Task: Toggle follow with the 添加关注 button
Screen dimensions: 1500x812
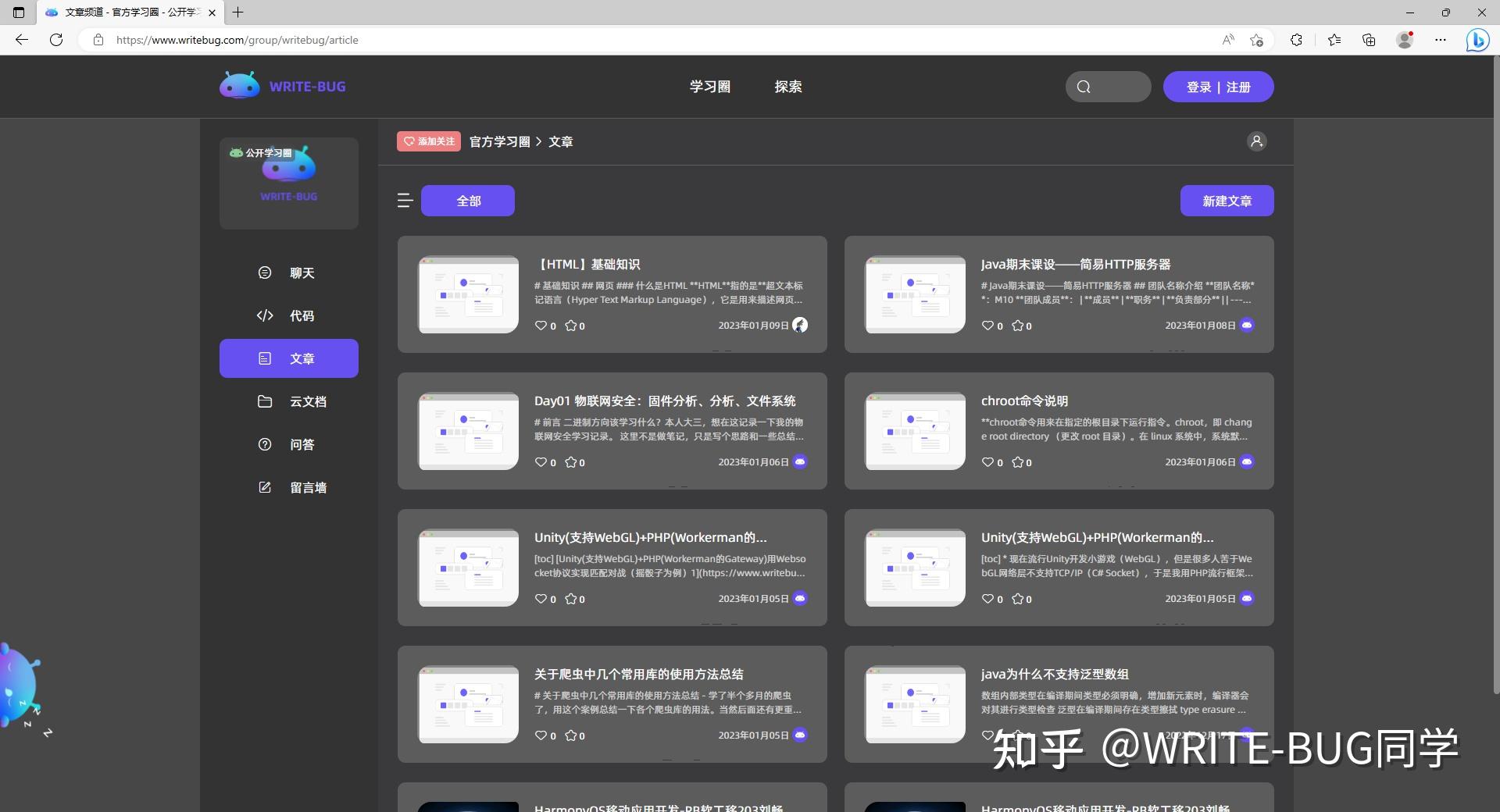Action: point(428,141)
